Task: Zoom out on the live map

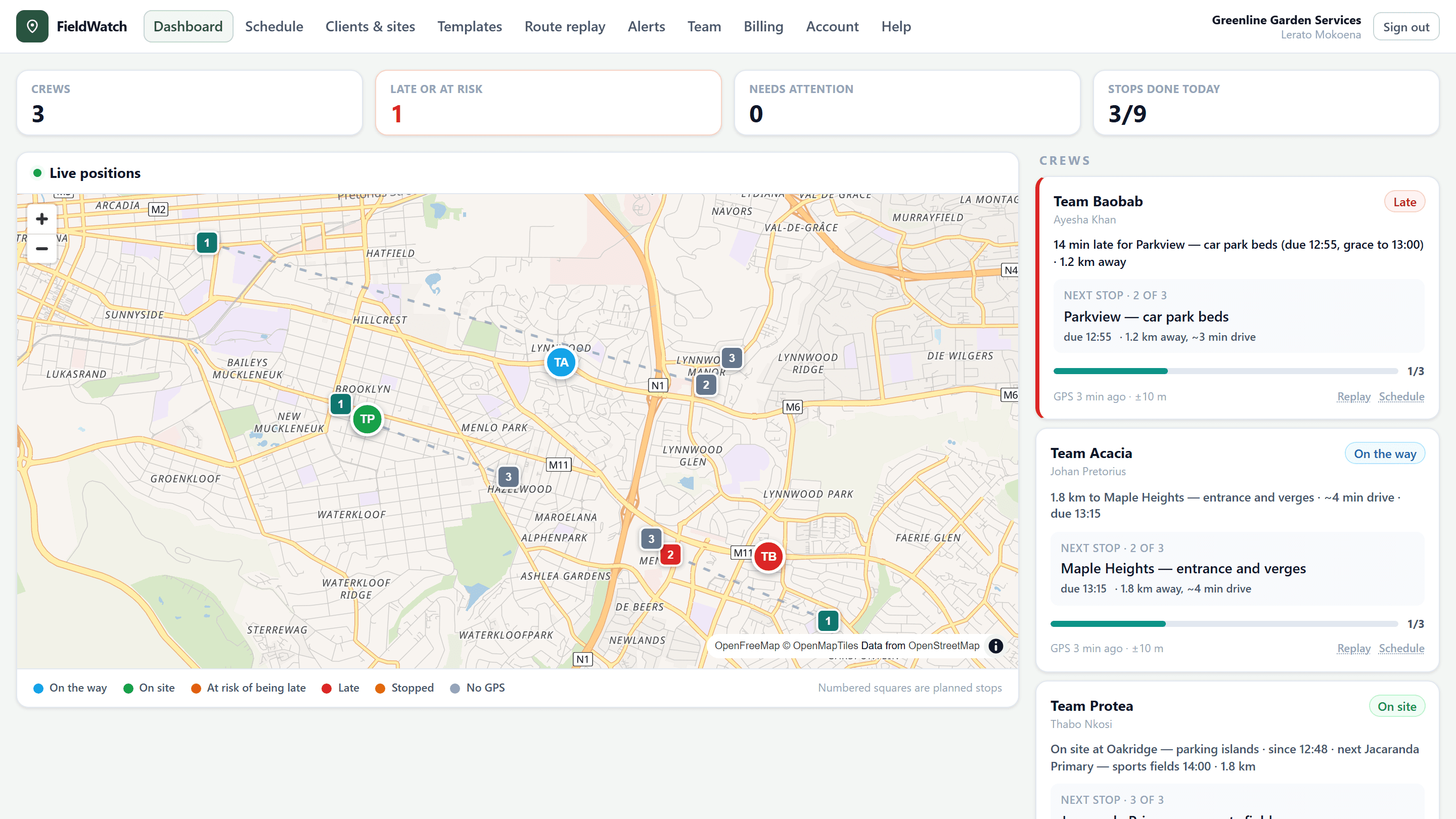Action: tap(42, 249)
